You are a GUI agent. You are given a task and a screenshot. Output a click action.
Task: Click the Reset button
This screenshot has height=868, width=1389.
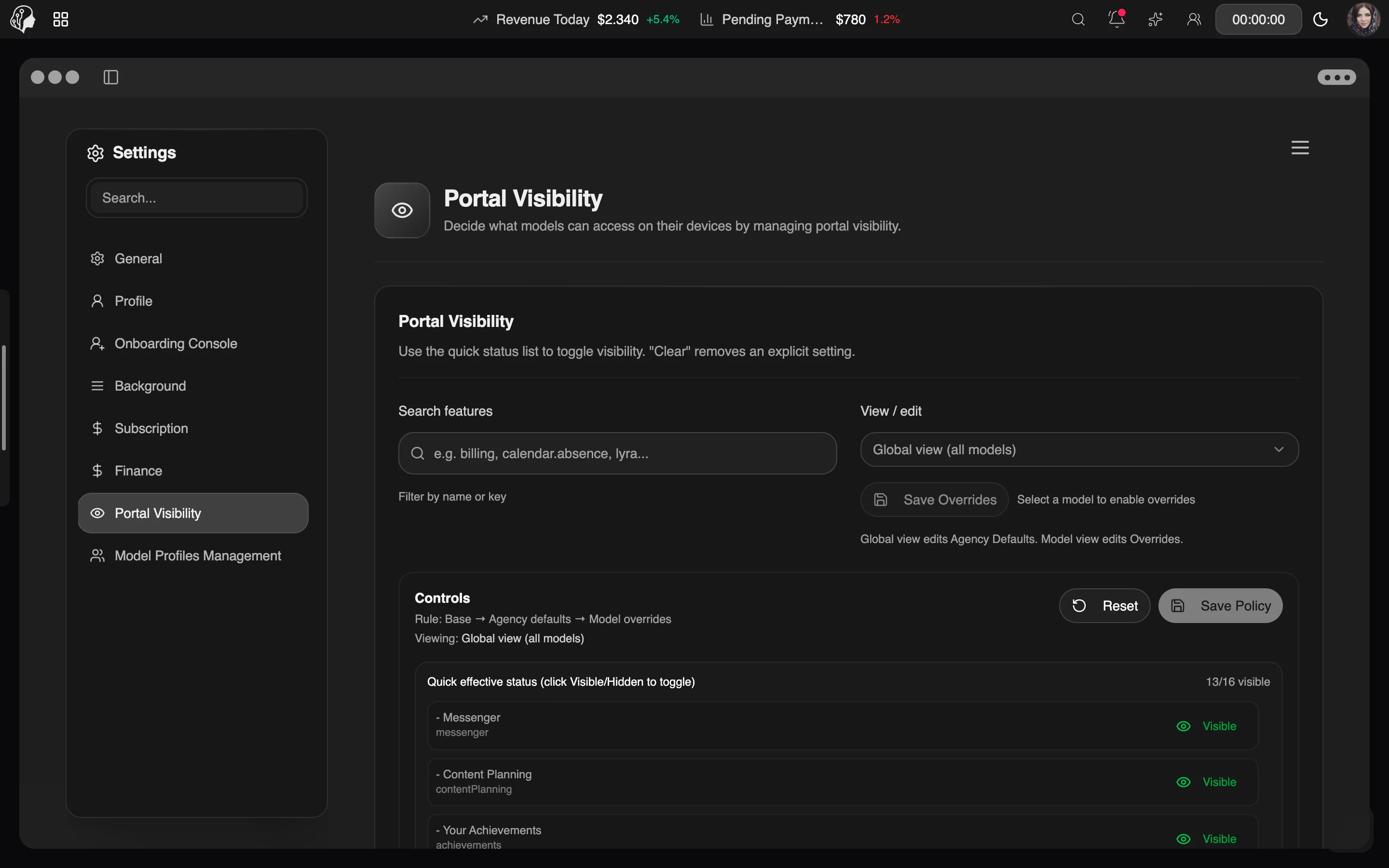(1105, 606)
